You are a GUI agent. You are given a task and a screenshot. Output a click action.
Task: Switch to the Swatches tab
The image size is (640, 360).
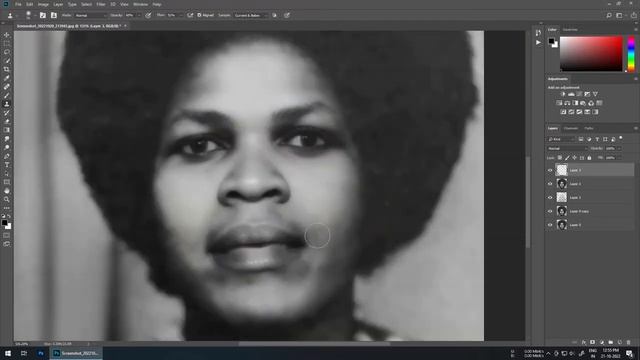point(570,29)
